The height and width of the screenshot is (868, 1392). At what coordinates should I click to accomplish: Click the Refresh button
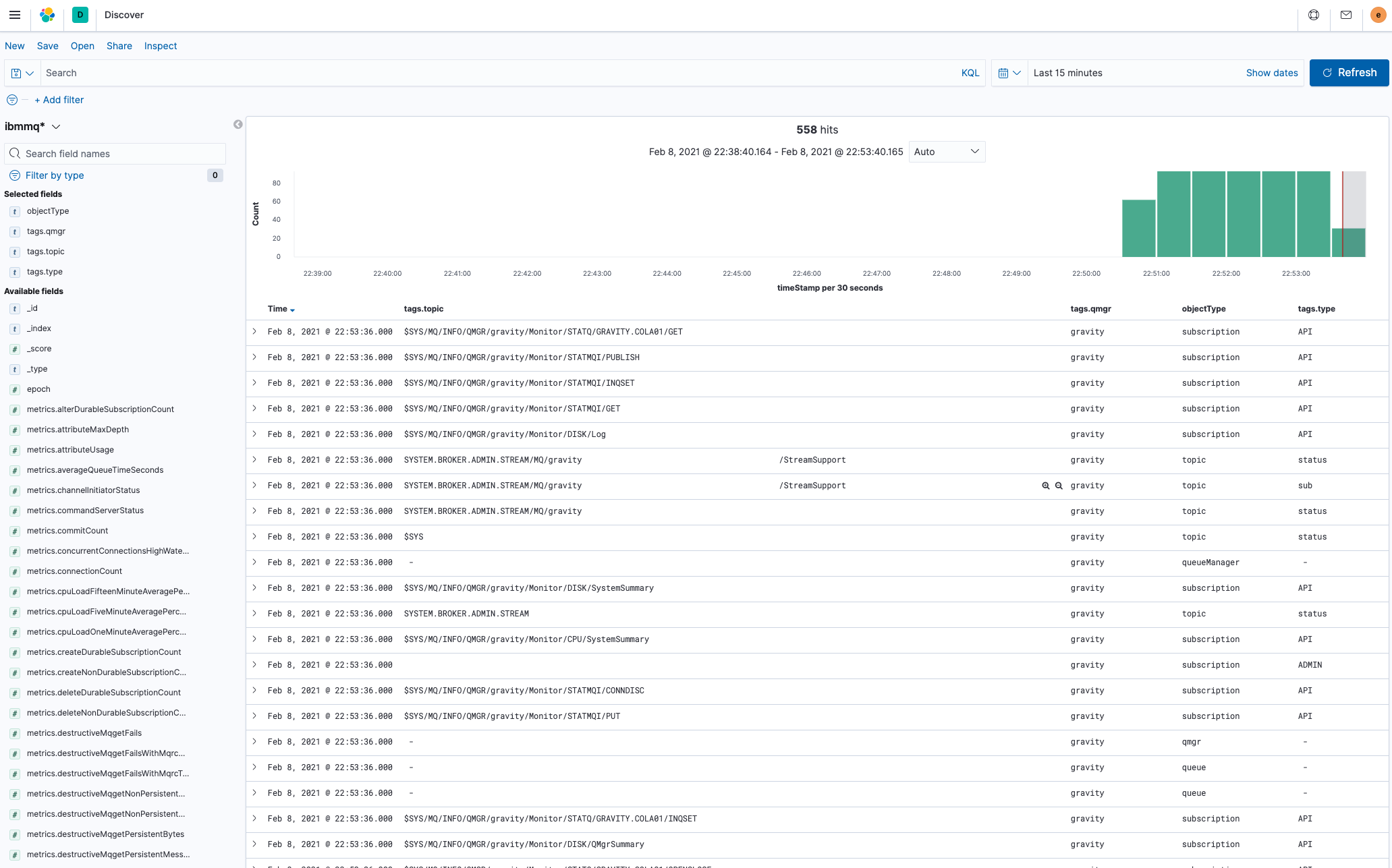tap(1349, 73)
